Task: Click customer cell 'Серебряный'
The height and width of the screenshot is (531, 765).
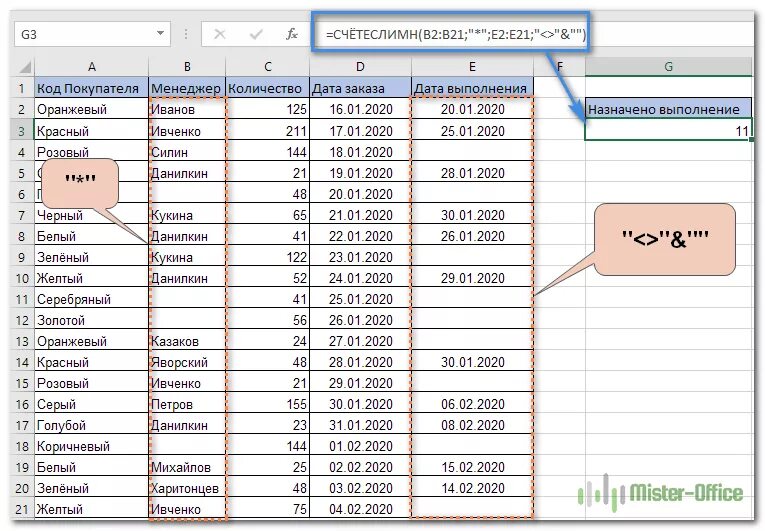Action: pyautogui.click(x=91, y=299)
